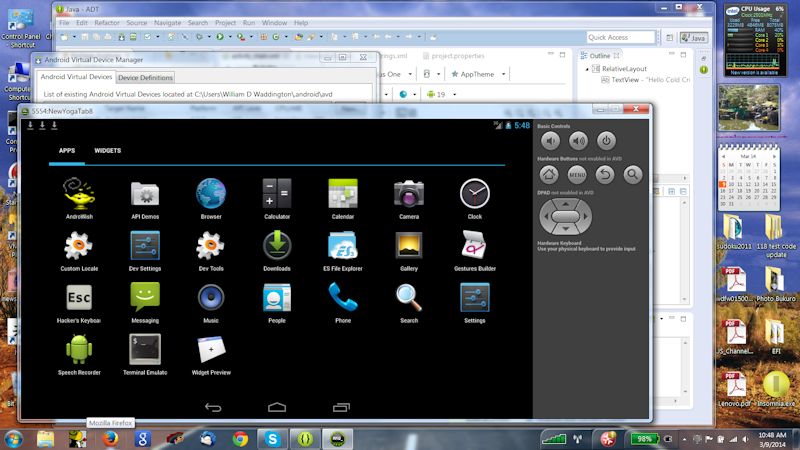
Task: Open the Android Settings app
Action: click(474, 302)
